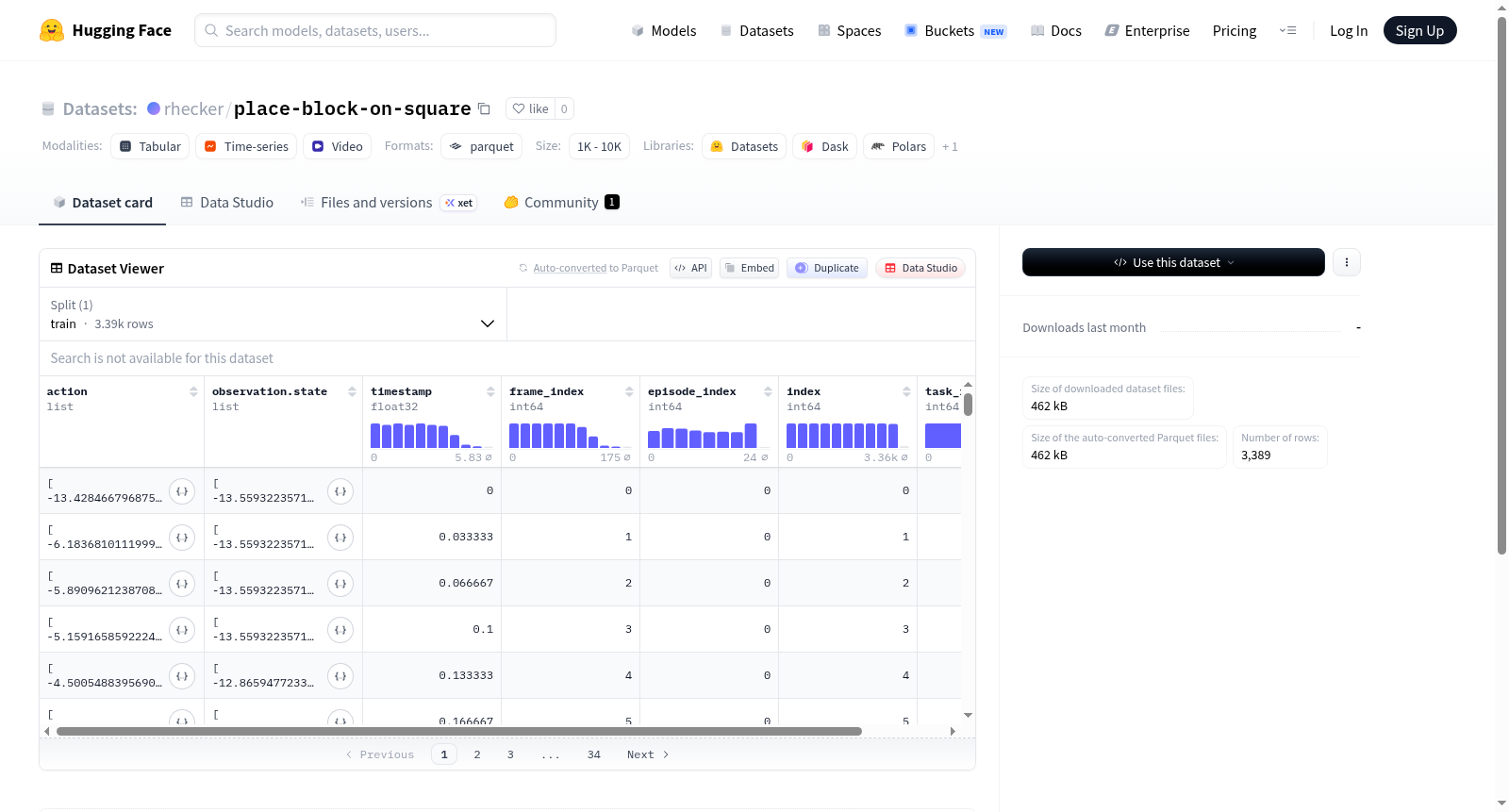Open the expanded navigation menu icon

click(1287, 30)
